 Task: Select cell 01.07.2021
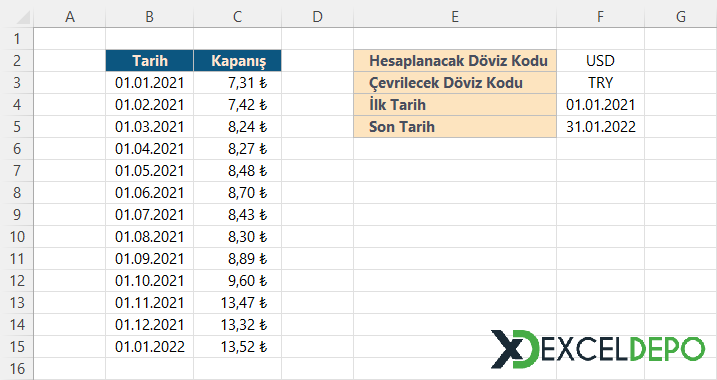click(x=150, y=214)
